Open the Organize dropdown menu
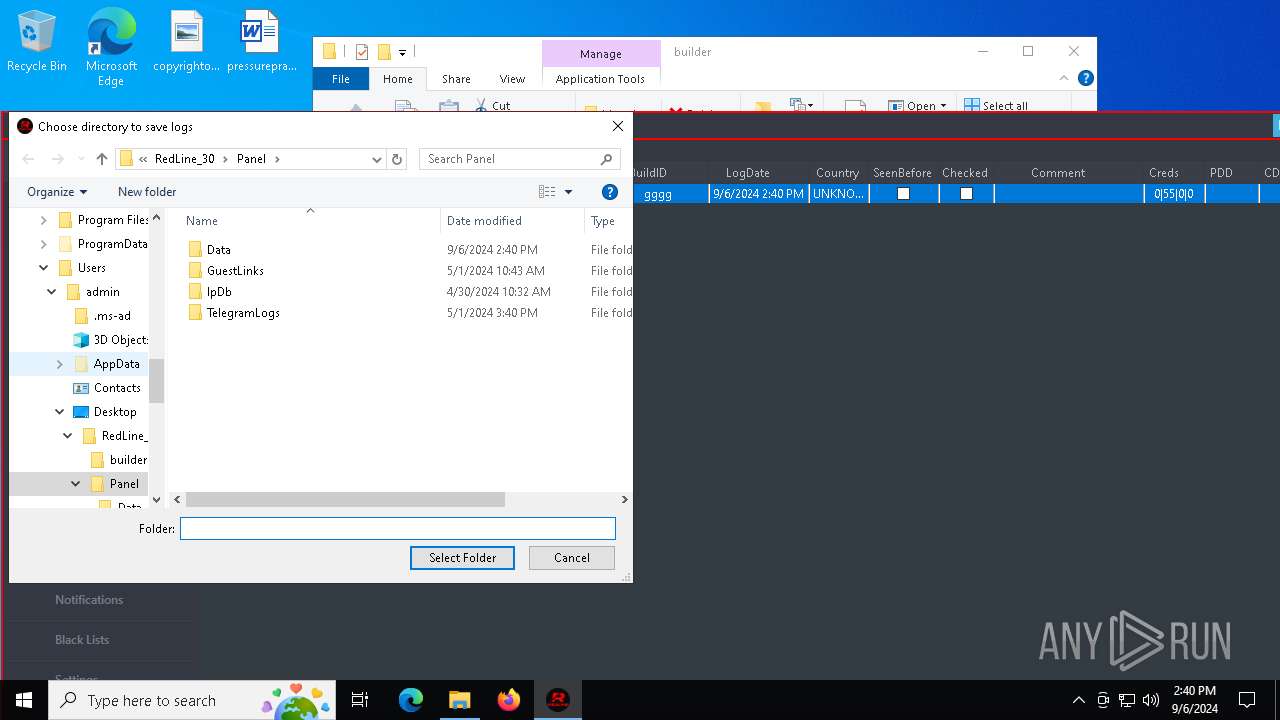 click(x=57, y=192)
